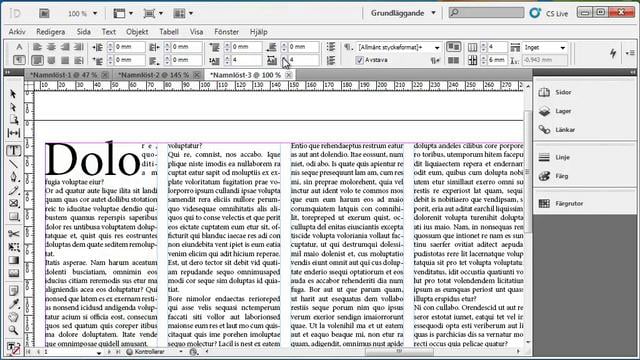Click the Quick Apply lightning icon
Image resolution: width=640 pixels, height=360 pixels.
coord(612,53)
